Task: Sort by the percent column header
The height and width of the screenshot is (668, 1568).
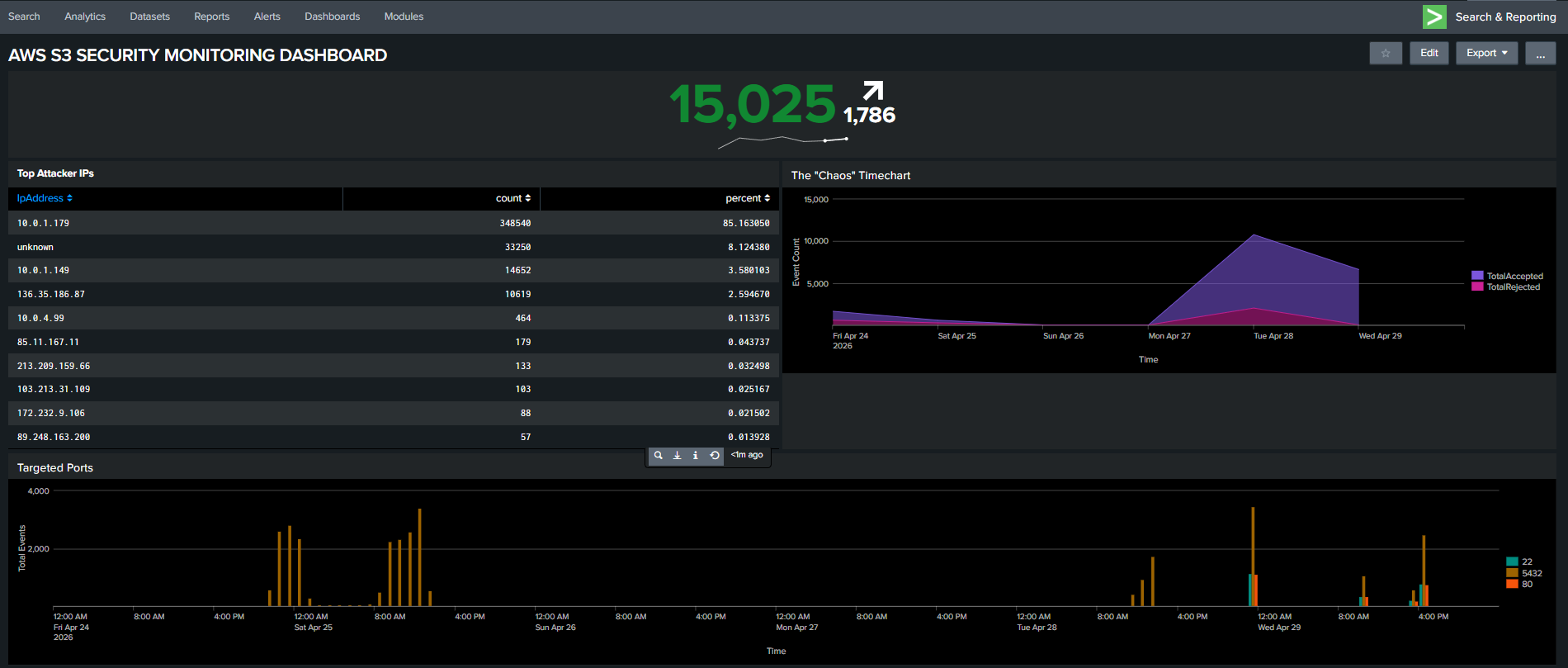Action: [748, 198]
